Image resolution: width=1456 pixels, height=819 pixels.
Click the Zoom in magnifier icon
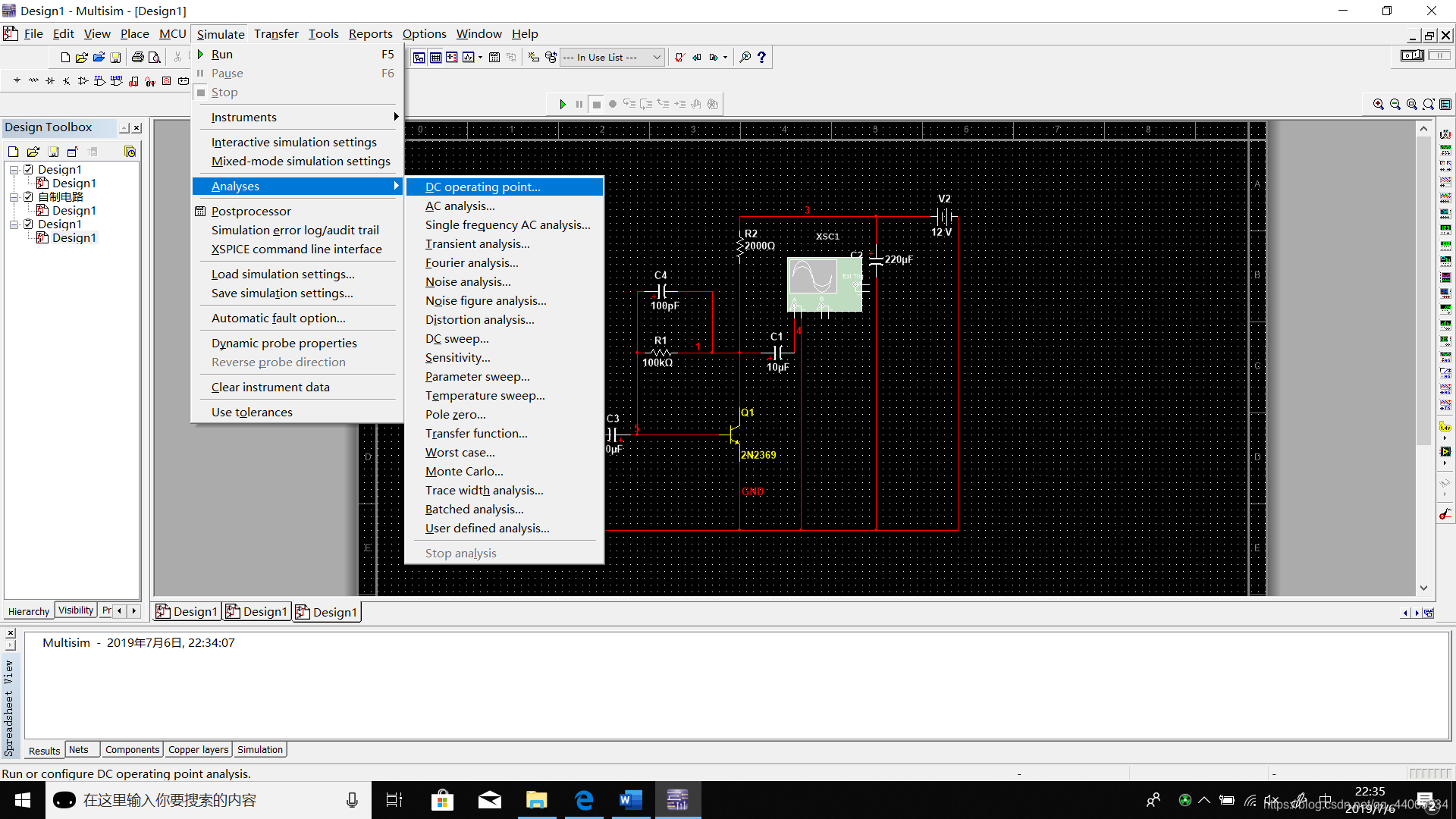tap(1379, 105)
